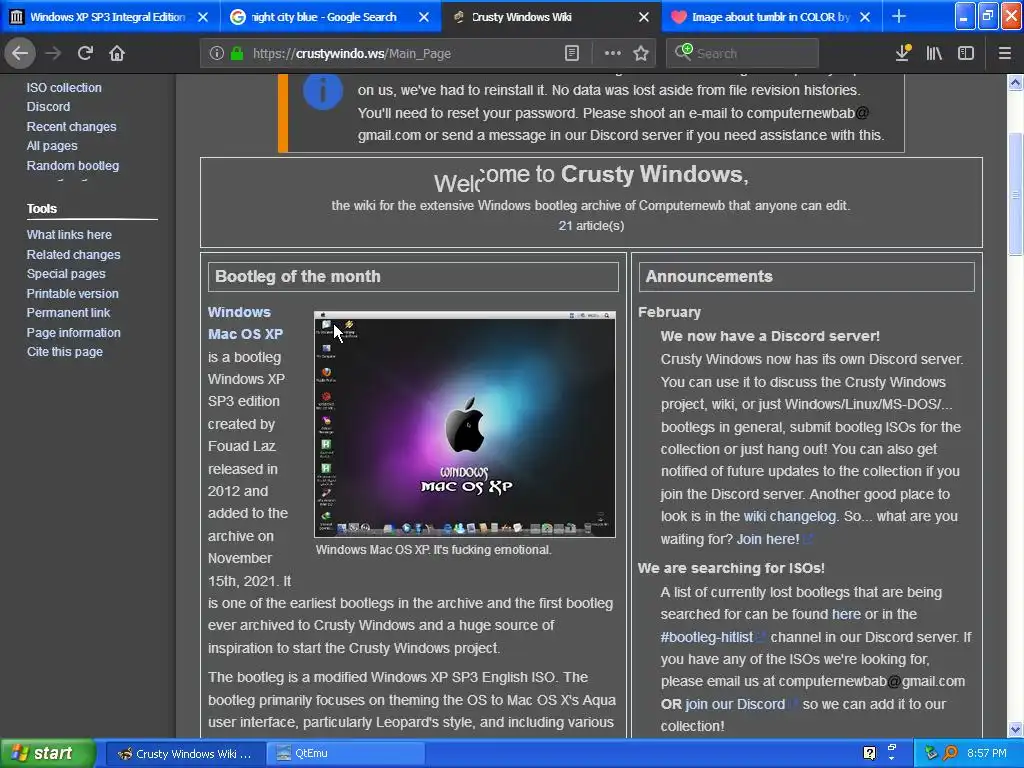Click the forward navigation arrow
This screenshot has height=768, width=1024.
pyautogui.click(x=53, y=53)
